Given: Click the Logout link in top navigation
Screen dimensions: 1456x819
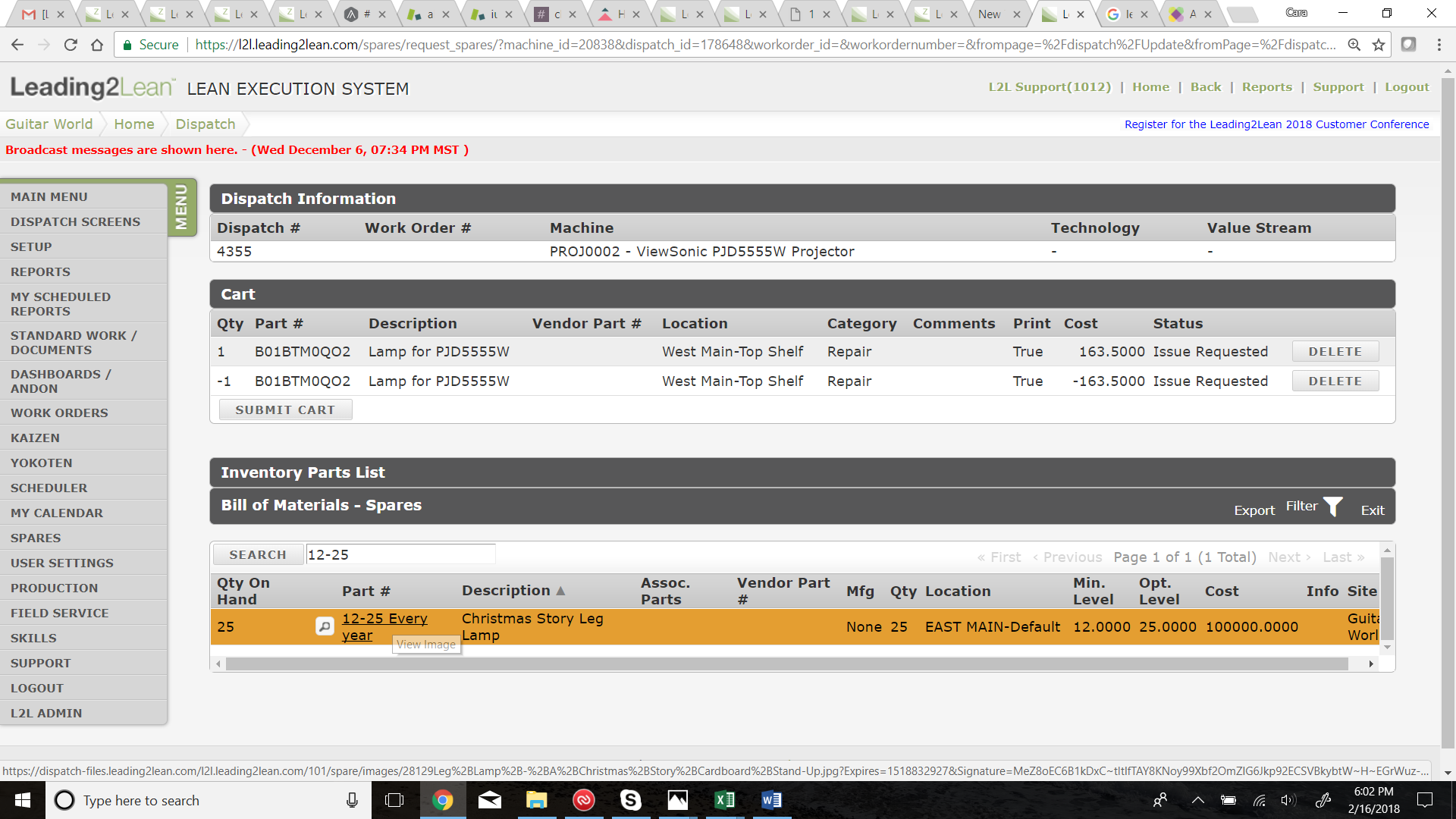Looking at the screenshot, I should 1407,87.
